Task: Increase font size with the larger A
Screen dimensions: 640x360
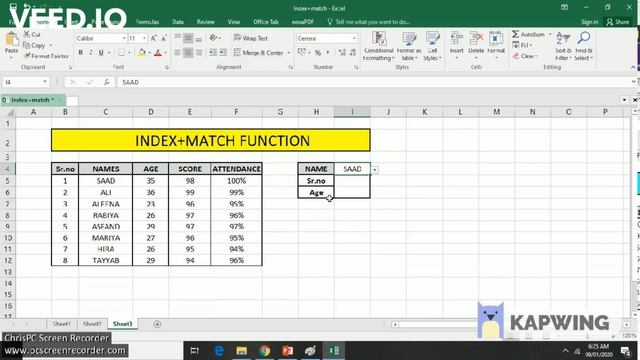Action: (154, 38)
